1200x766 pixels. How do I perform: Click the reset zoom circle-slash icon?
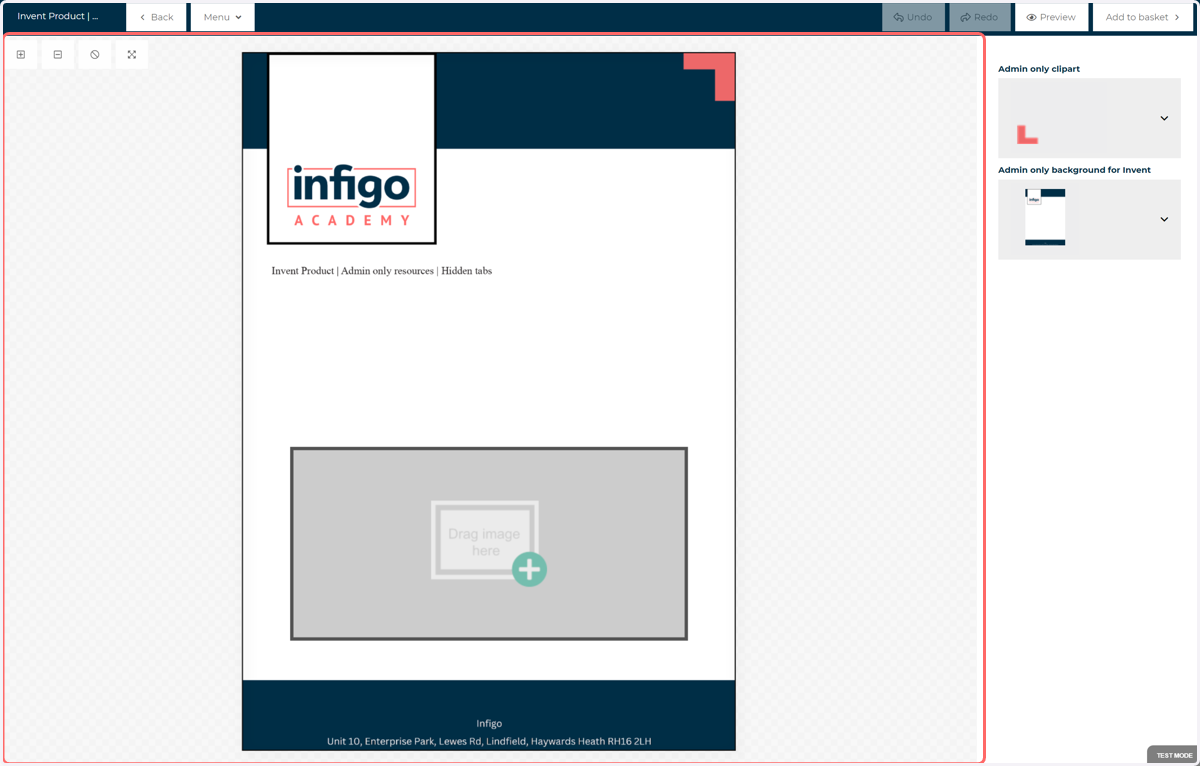(x=95, y=55)
